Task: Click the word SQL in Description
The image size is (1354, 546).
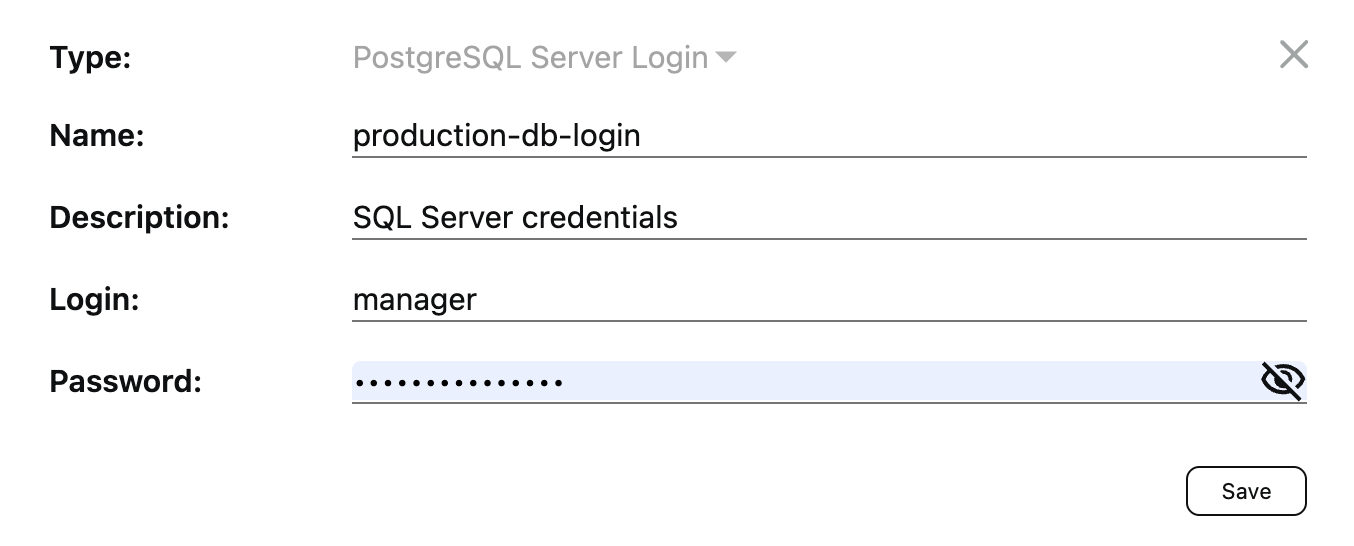Action: [x=382, y=217]
